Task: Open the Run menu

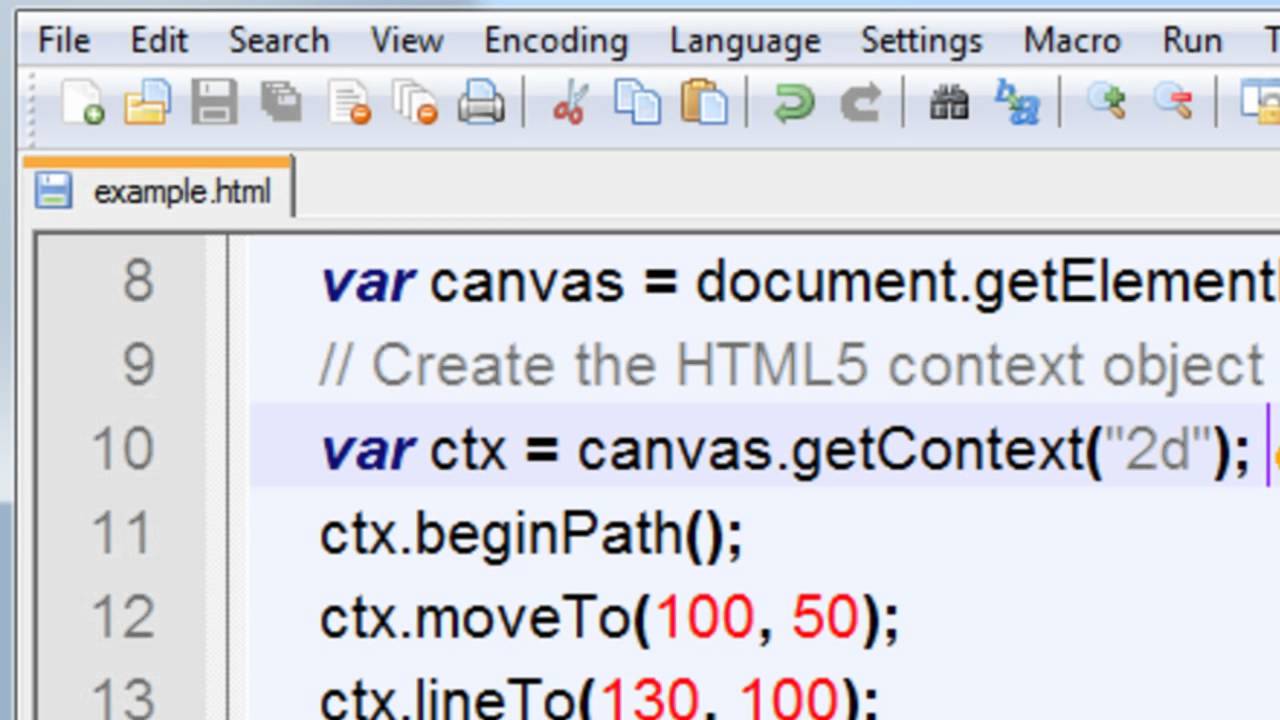Action: click(x=1192, y=40)
